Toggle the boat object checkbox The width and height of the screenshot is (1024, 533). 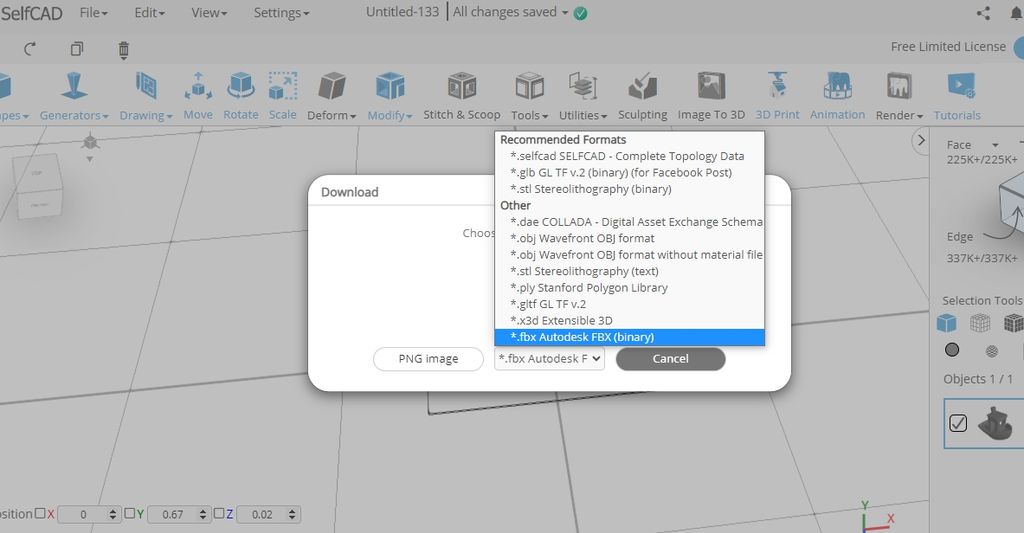click(958, 423)
